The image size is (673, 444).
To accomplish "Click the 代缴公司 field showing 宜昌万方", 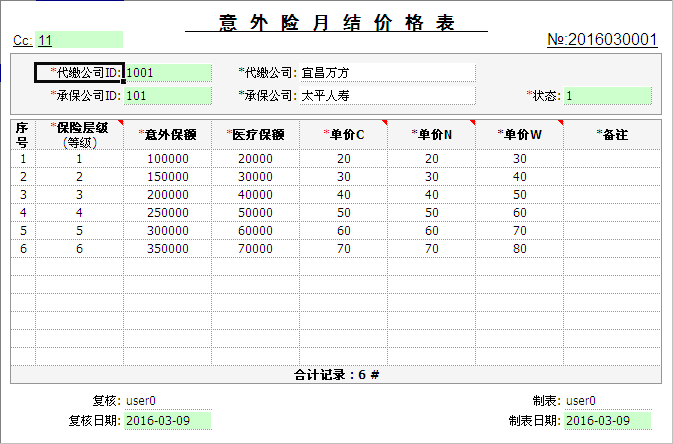I will point(386,72).
